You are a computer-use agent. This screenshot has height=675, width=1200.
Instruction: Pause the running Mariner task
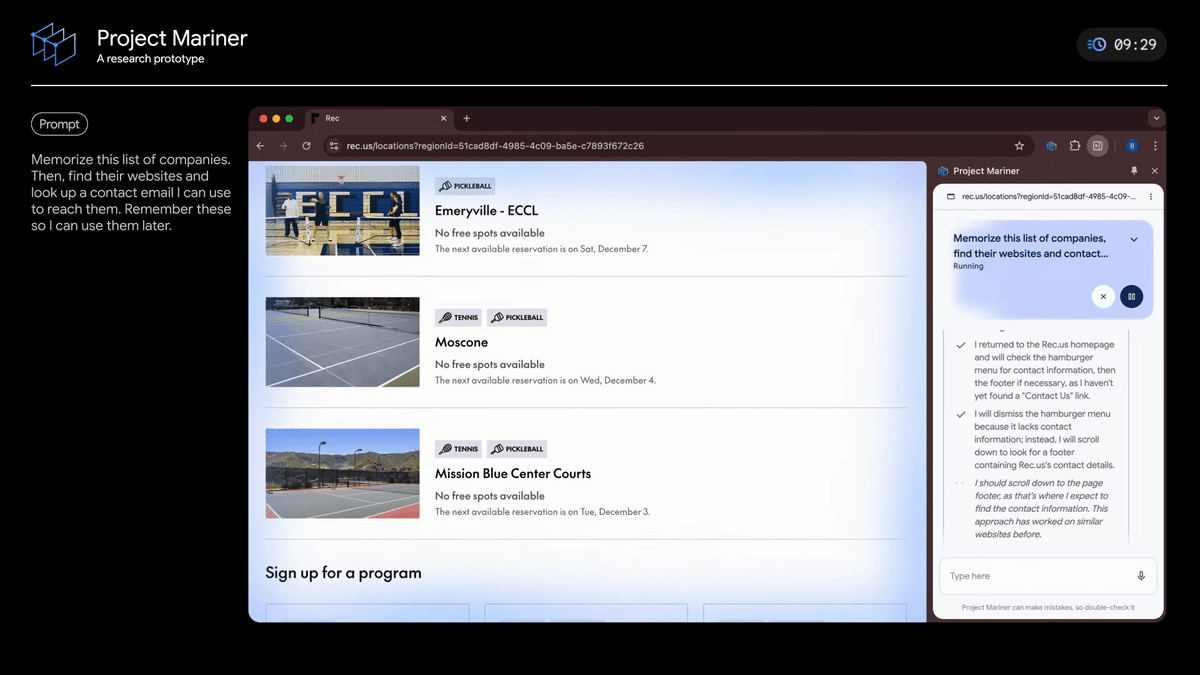pyautogui.click(x=1131, y=296)
